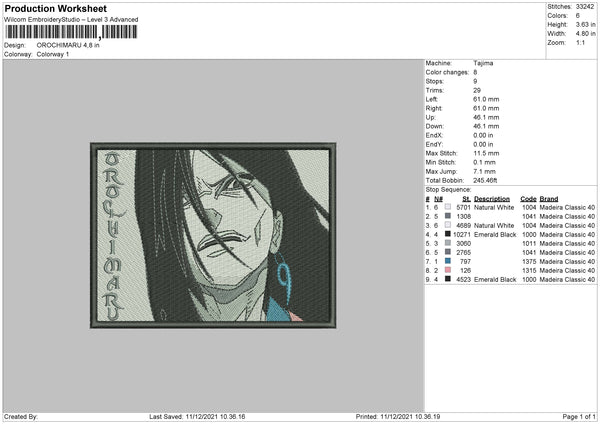Click the Zoom value 1:1
600x424 pixels.
pyautogui.click(x=580, y=42)
